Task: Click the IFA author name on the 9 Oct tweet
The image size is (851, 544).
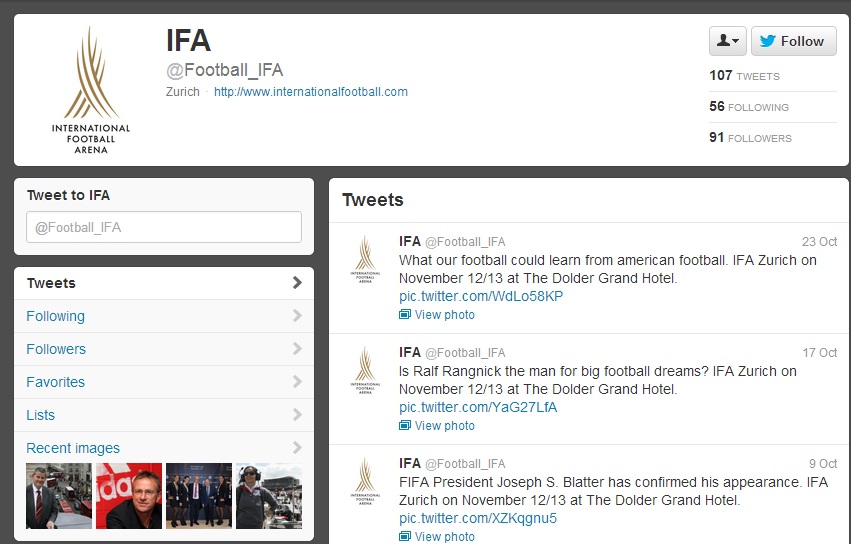Action: [410, 463]
